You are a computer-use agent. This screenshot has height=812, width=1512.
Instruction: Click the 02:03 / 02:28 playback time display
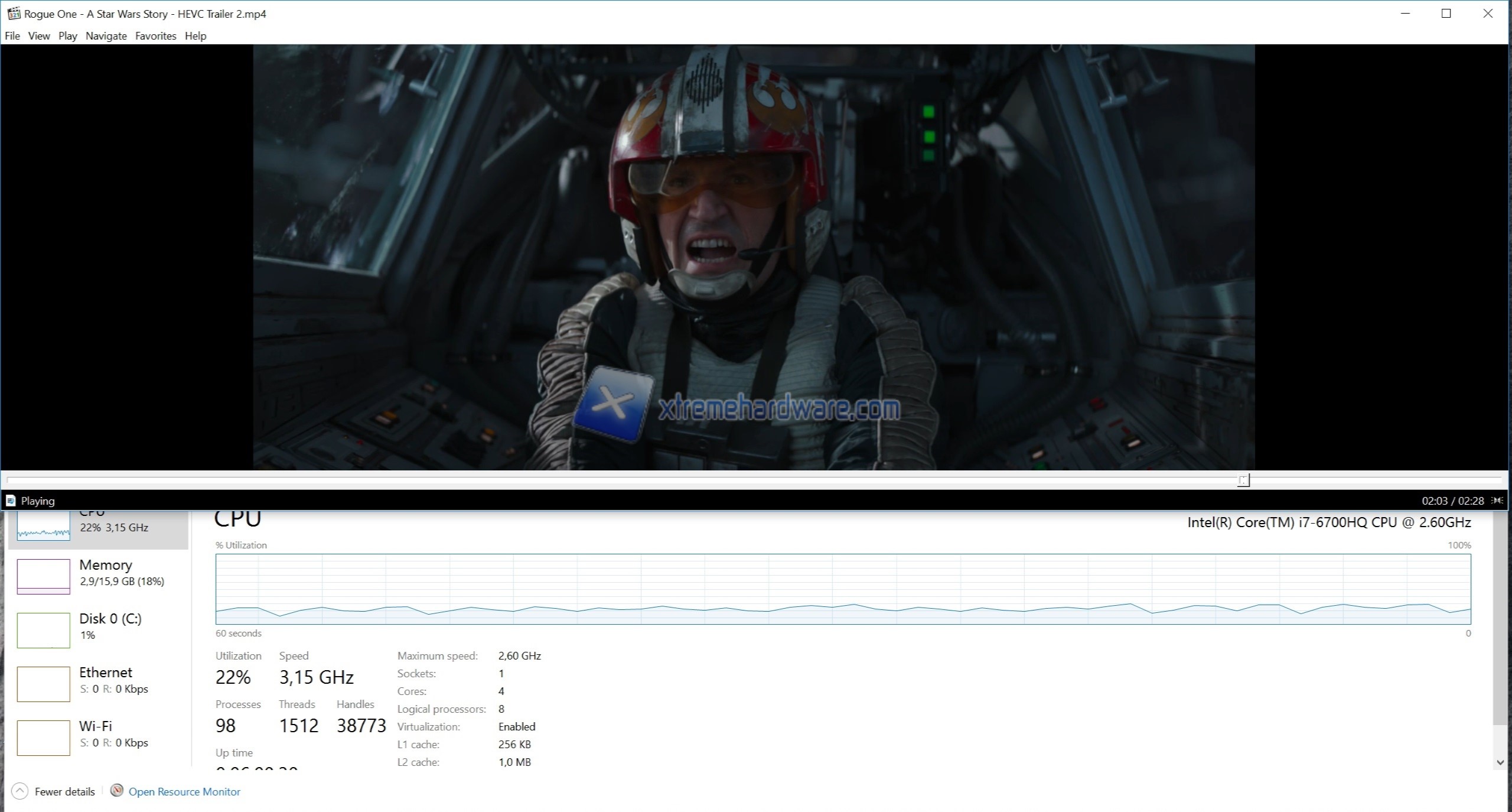[x=1452, y=501]
